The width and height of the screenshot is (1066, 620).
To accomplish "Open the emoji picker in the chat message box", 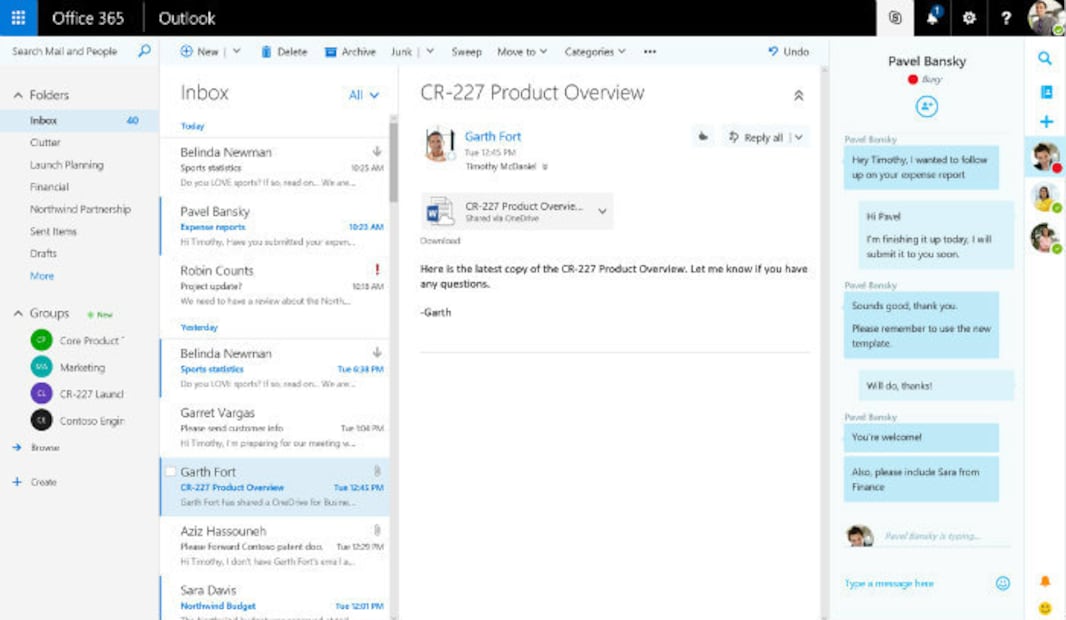I will 1003,583.
